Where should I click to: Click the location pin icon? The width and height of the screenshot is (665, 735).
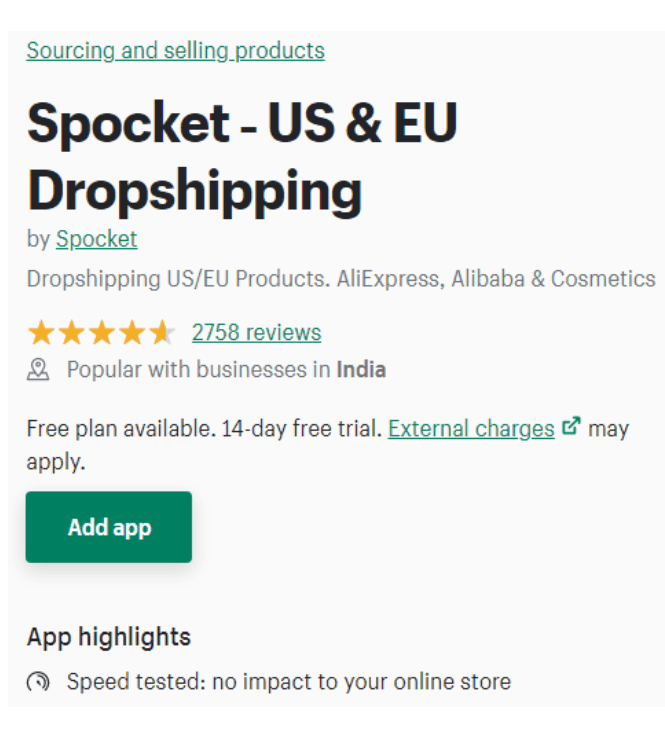coord(38,370)
